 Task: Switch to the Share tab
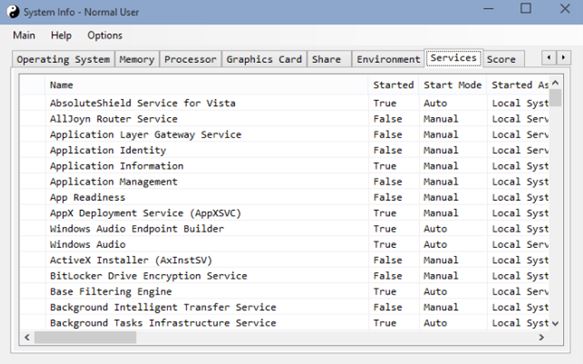pos(329,59)
